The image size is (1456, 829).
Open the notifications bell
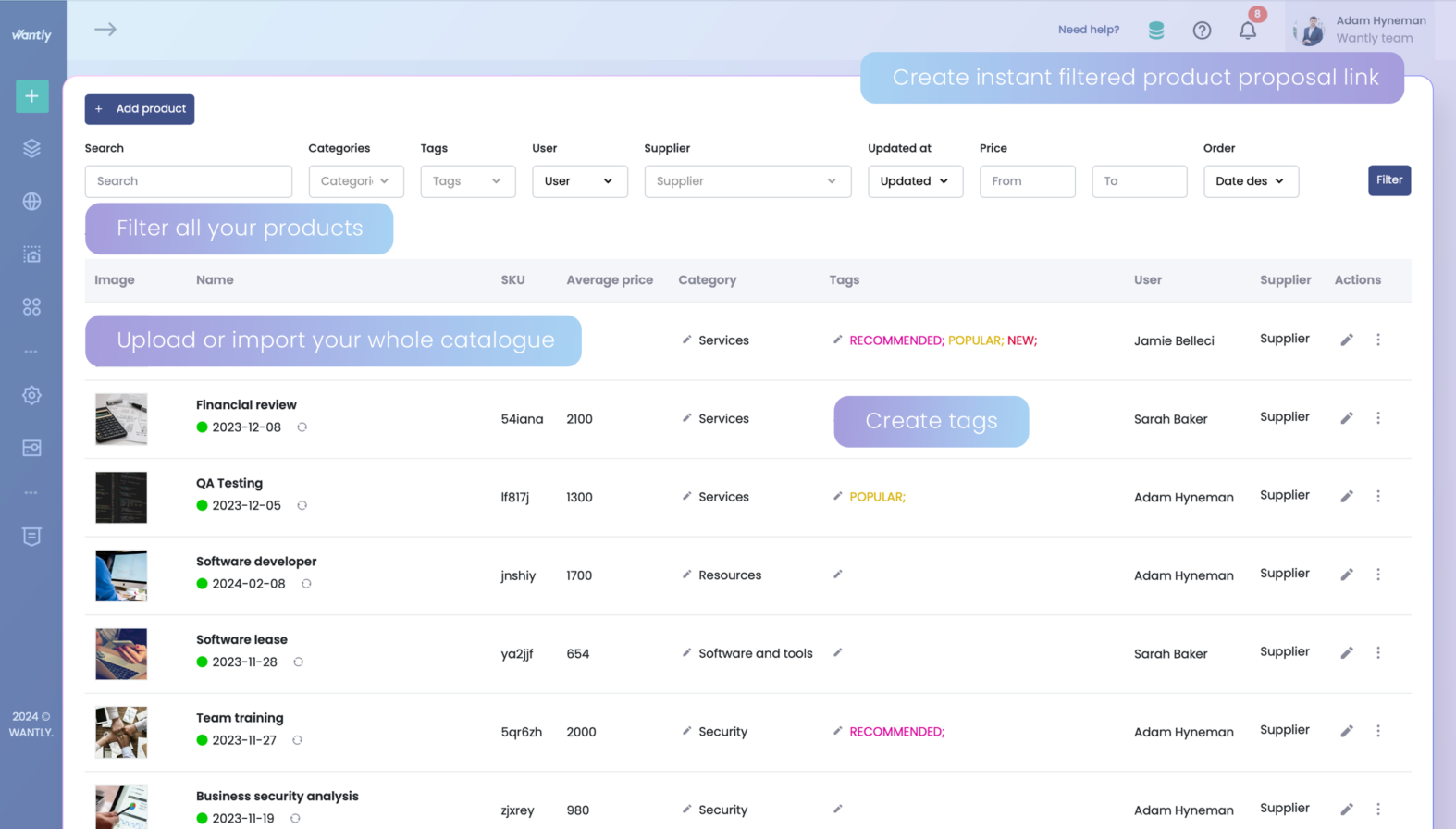pos(1248,31)
